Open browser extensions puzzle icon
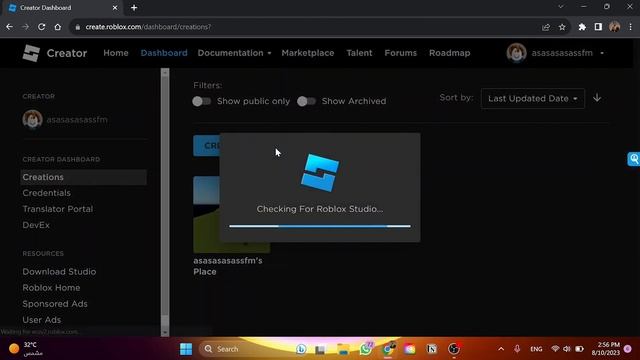Image resolution: width=640 pixels, height=360 pixels. (x=582, y=27)
